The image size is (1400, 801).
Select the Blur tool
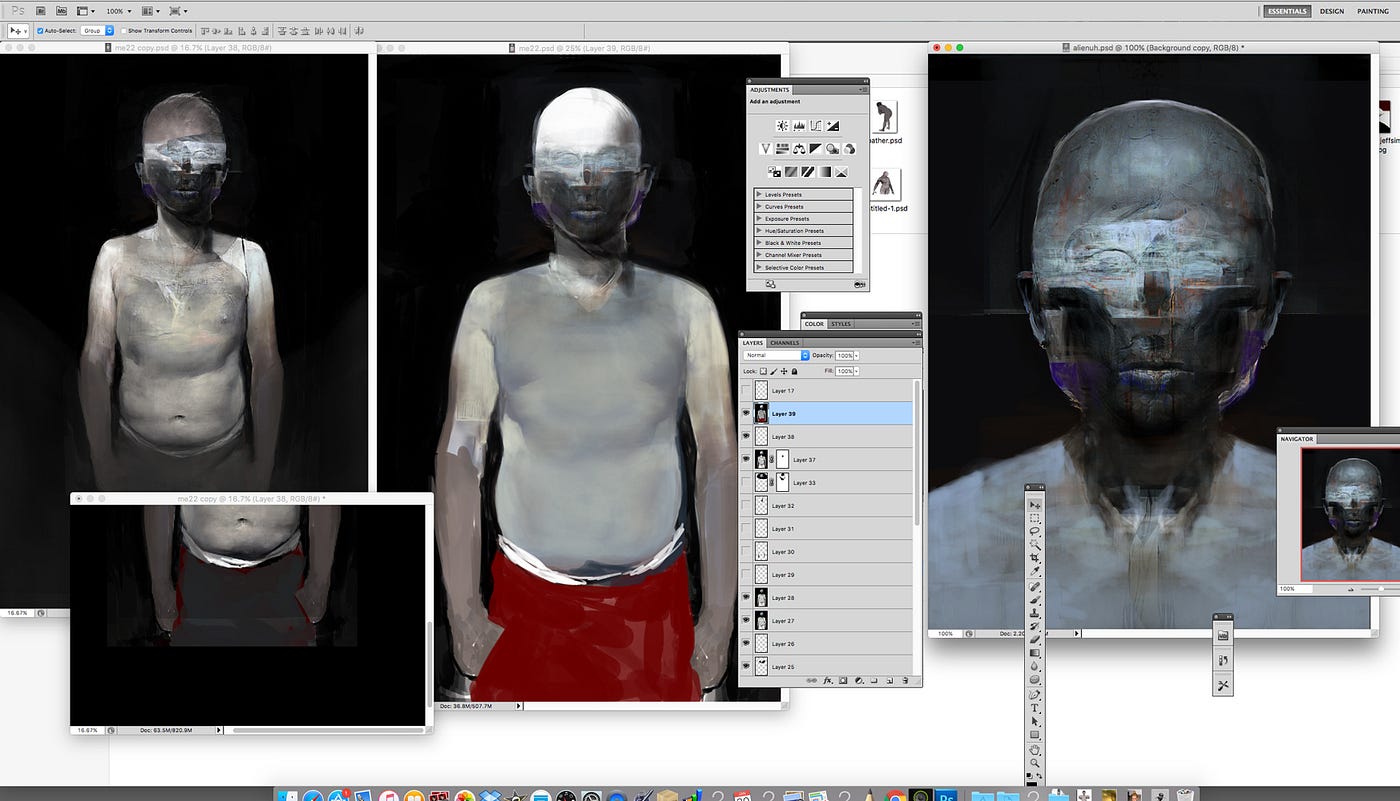[x=1035, y=666]
